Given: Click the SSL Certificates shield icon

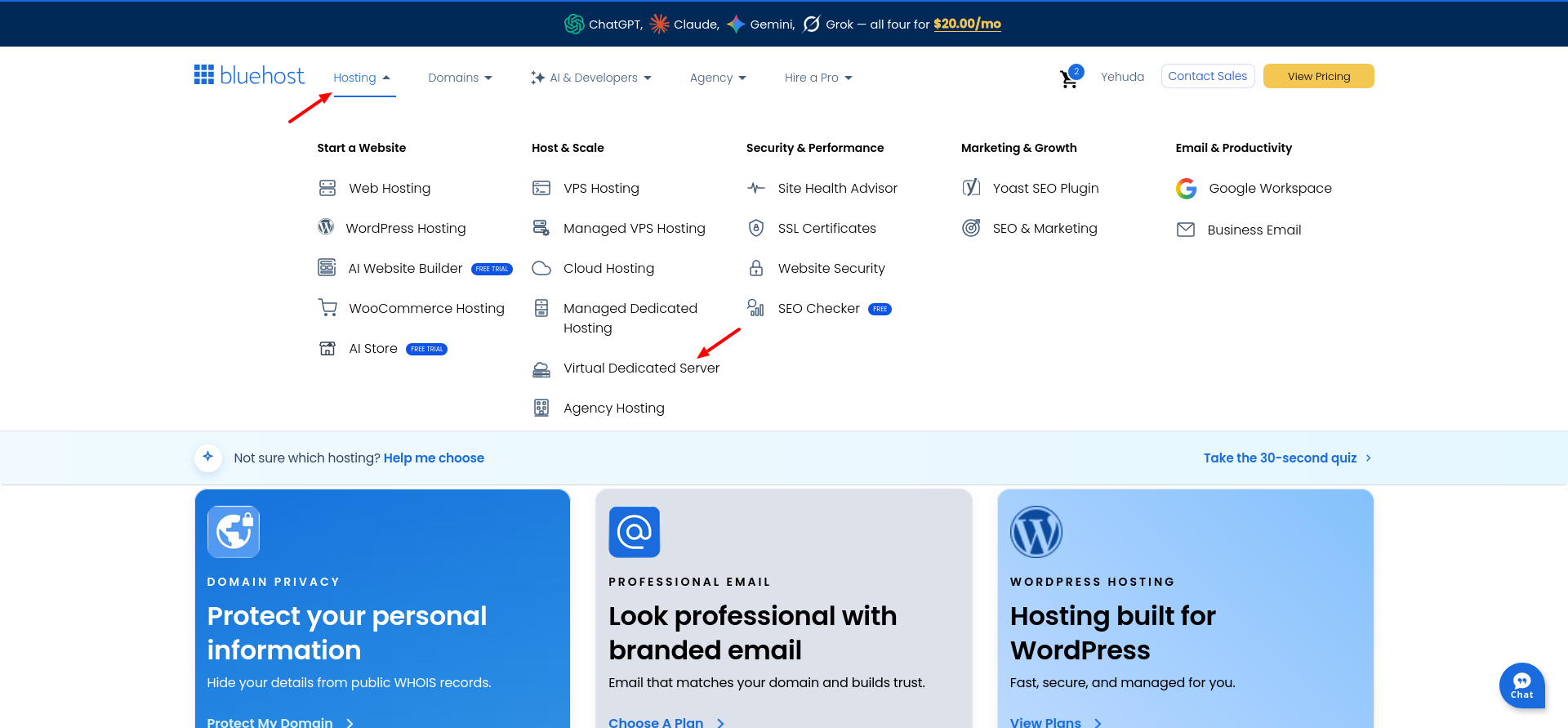Looking at the screenshot, I should point(756,228).
